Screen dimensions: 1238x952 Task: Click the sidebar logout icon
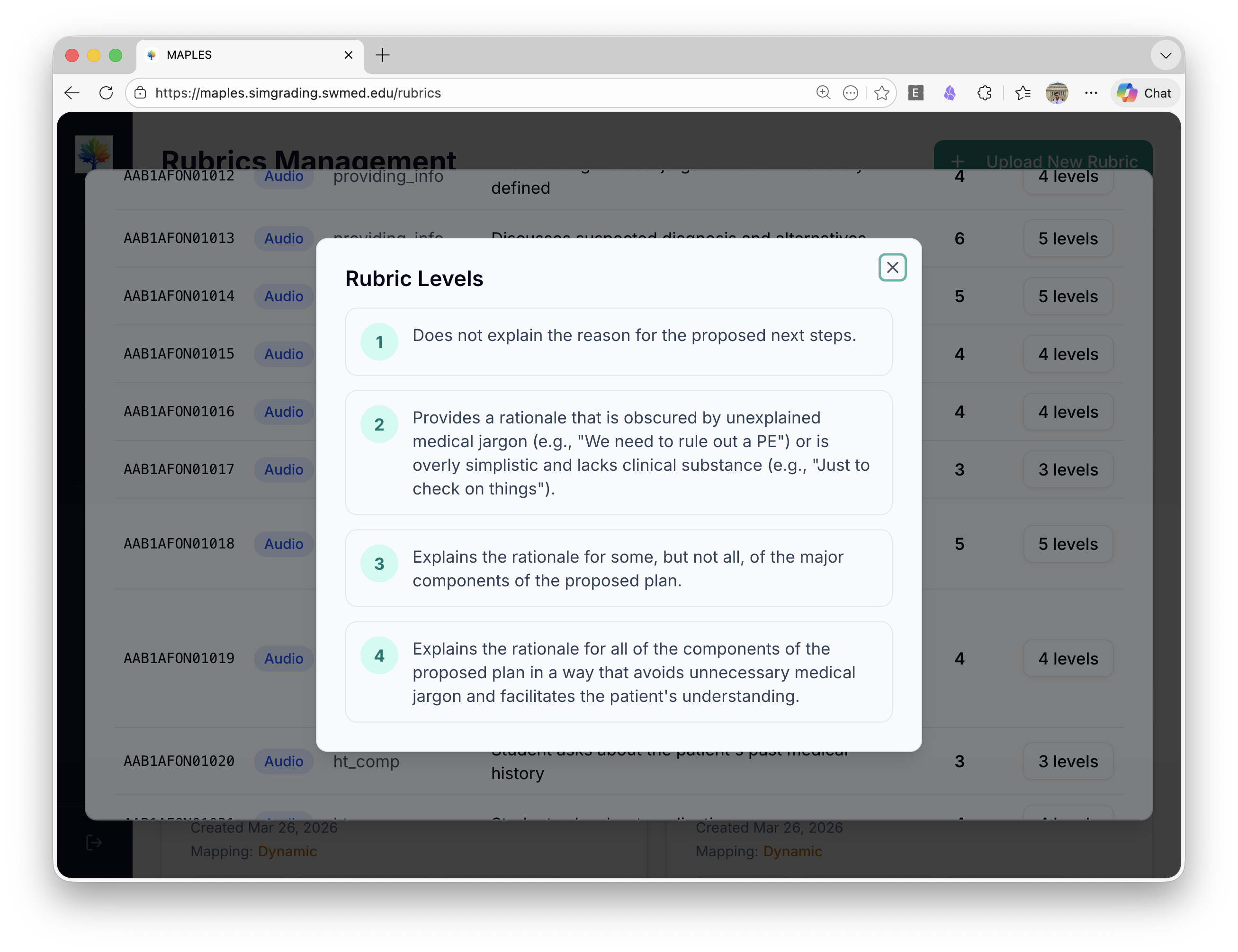tap(94, 843)
